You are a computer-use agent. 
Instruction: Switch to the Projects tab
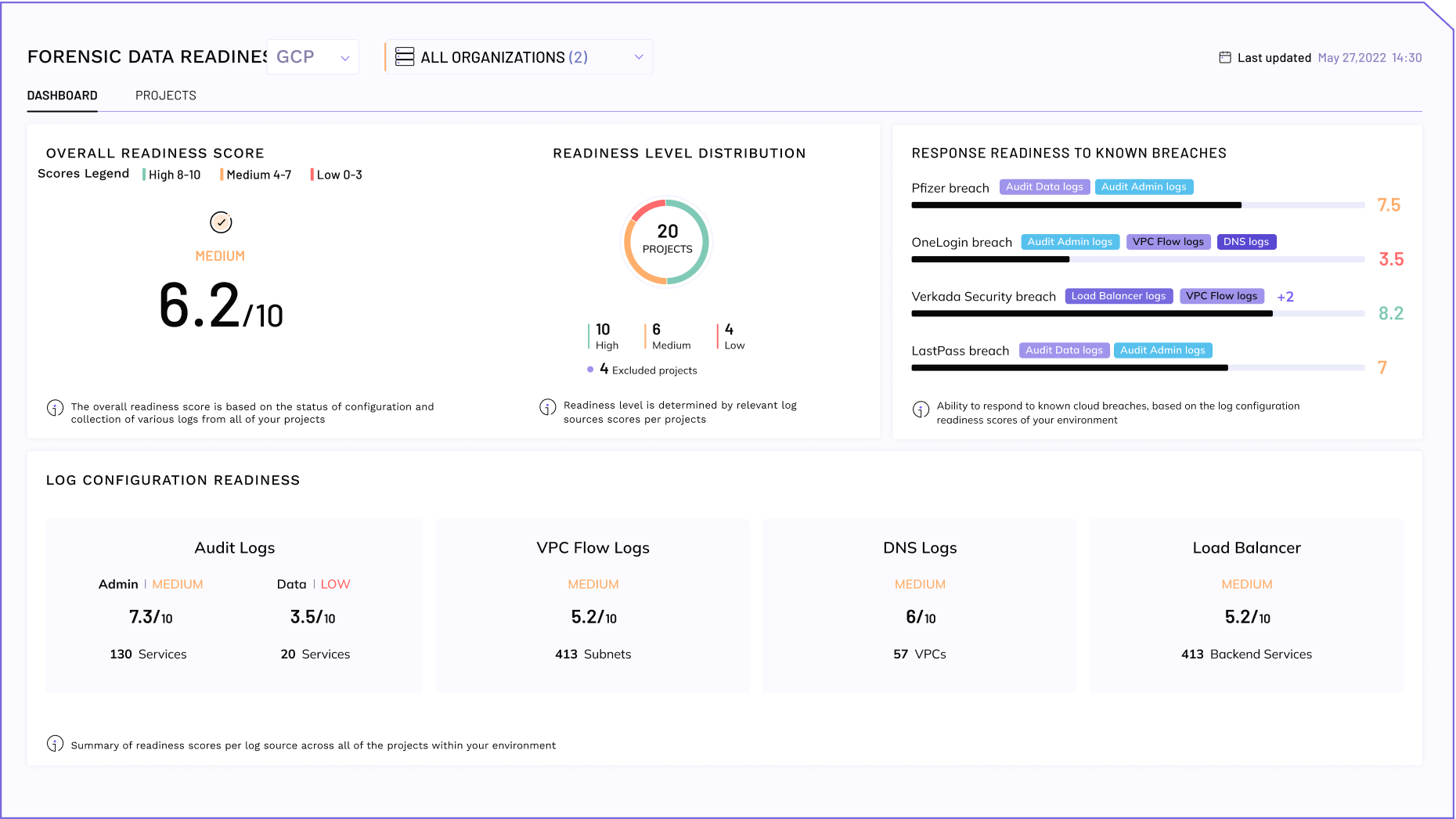pyautogui.click(x=166, y=96)
